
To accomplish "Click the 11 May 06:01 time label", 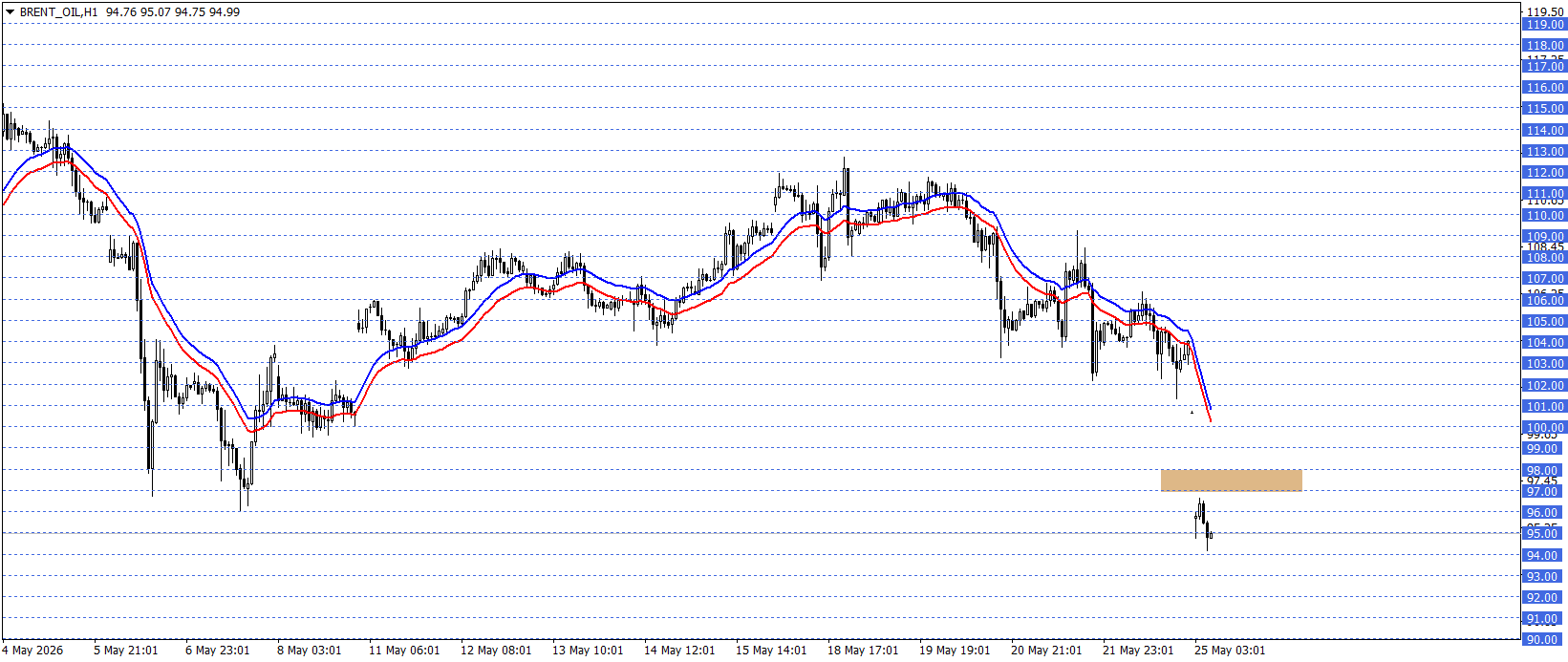I will tap(405, 651).
